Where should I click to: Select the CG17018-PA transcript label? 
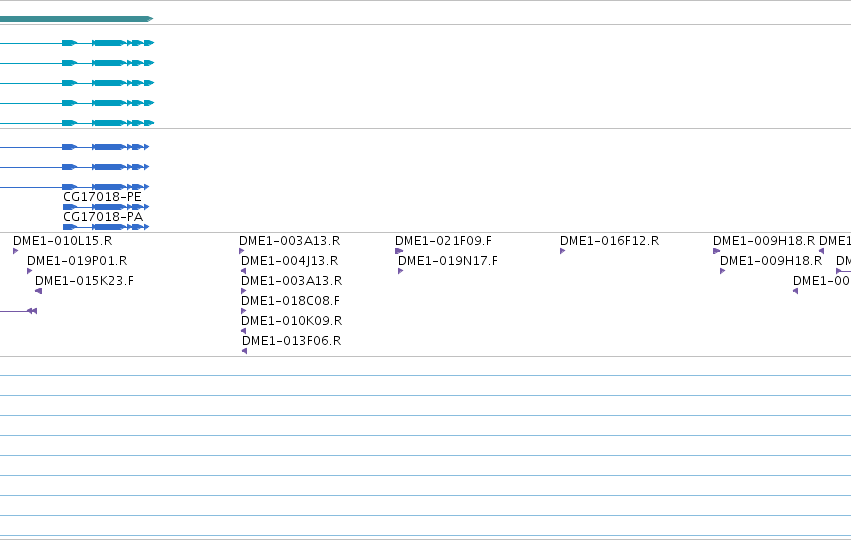(103, 217)
